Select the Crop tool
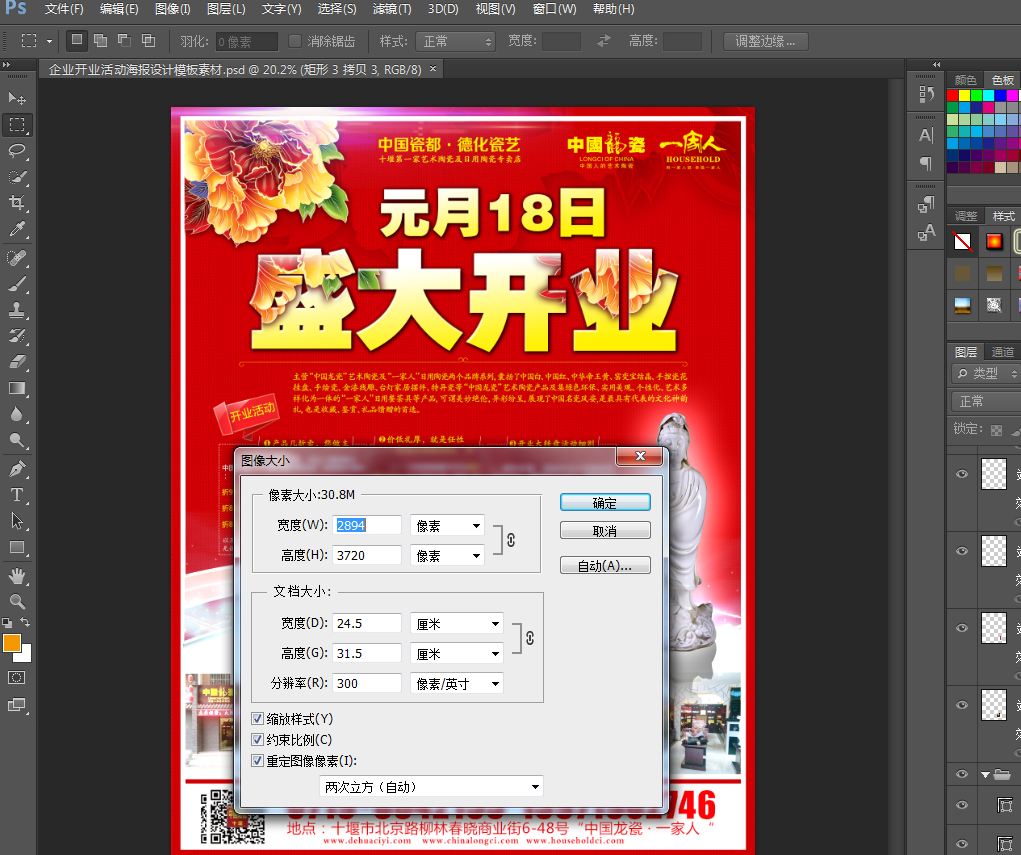This screenshot has width=1021, height=855. coord(17,203)
